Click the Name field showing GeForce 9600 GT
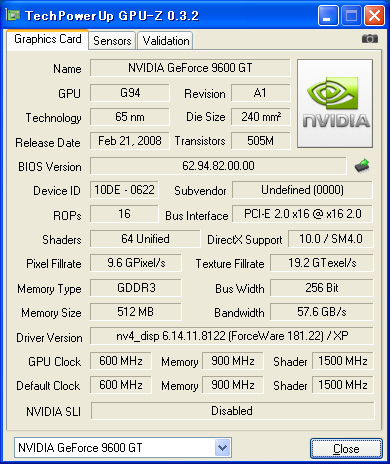This screenshot has height=464, width=390. pyautogui.click(x=190, y=68)
